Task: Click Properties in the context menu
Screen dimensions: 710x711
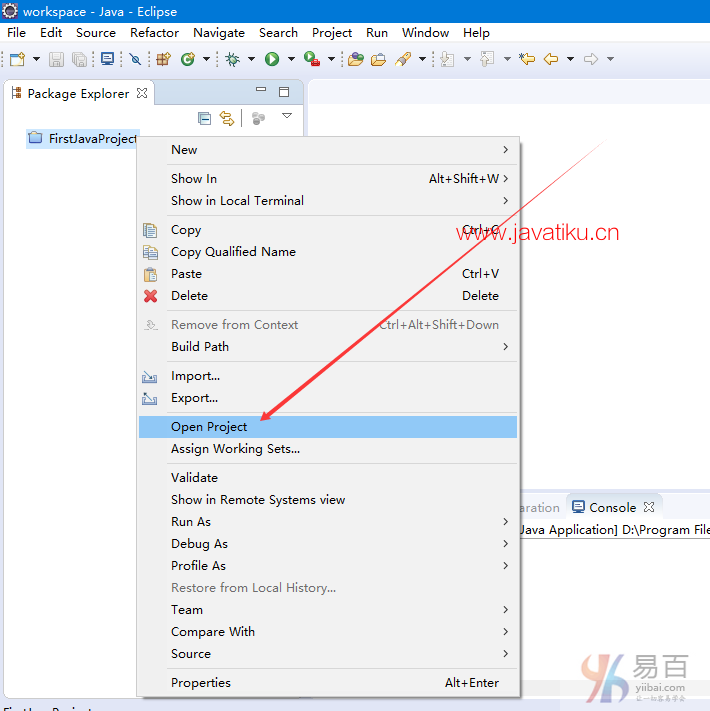Action: pos(328,682)
